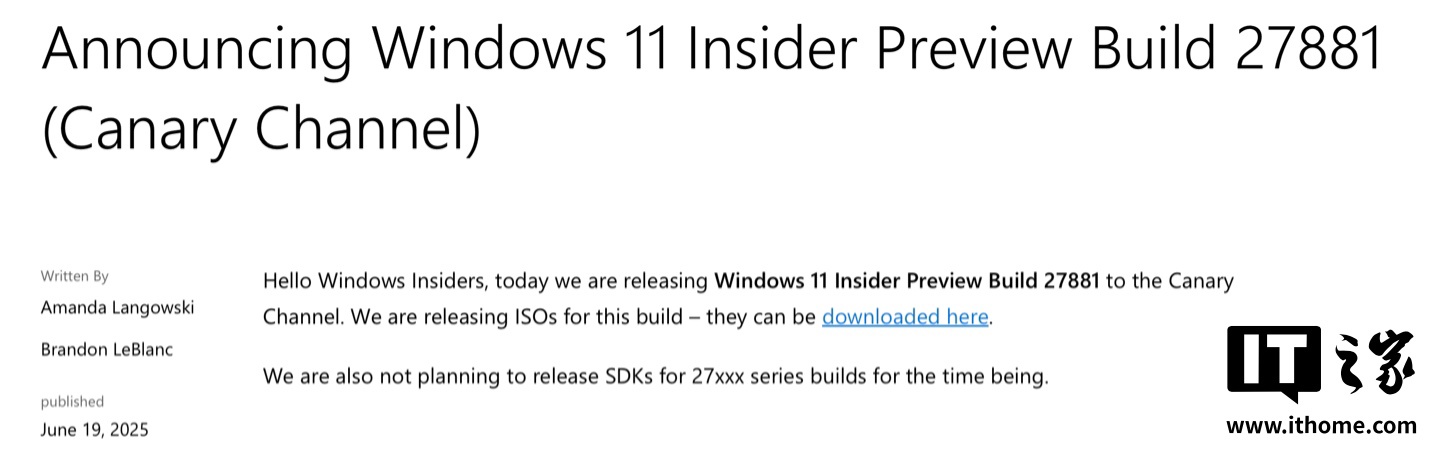Image resolution: width=1440 pixels, height=453 pixels.
Task: Click the "published" label
Action: click(x=72, y=401)
